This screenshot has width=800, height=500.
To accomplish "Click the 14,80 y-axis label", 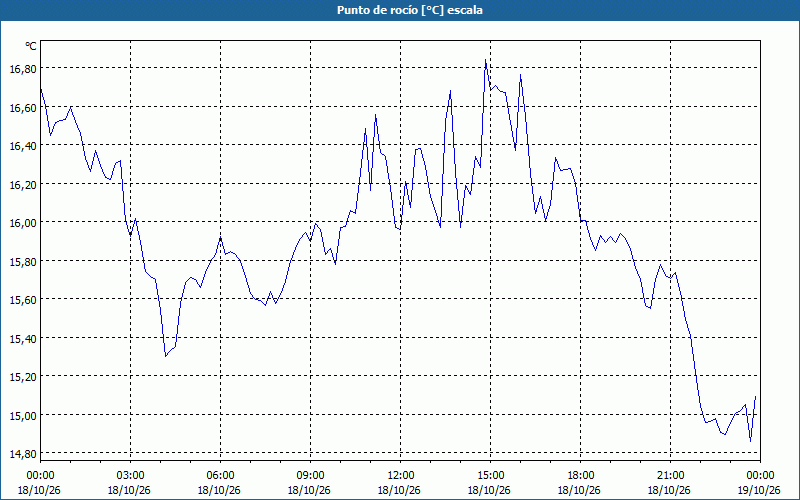I will tap(23, 454).
